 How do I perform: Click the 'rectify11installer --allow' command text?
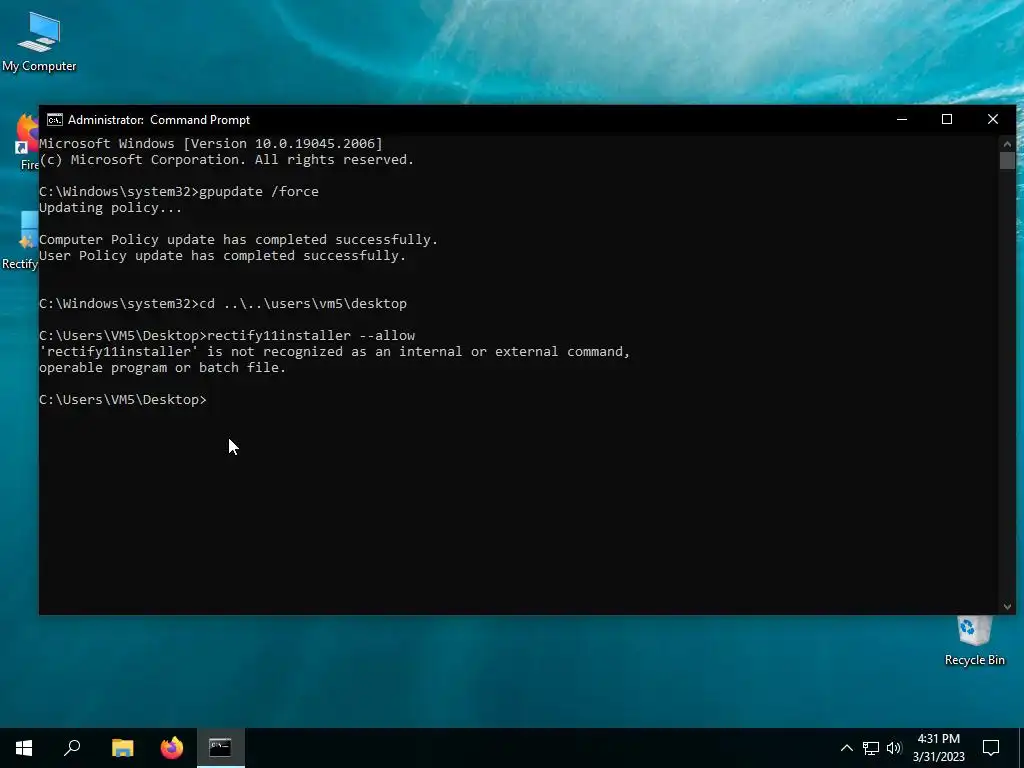(x=311, y=336)
